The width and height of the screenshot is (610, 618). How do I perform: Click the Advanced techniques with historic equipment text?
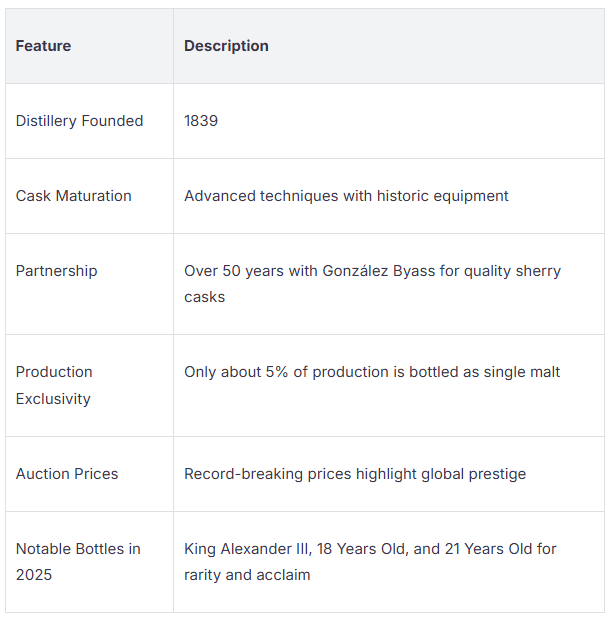346,196
